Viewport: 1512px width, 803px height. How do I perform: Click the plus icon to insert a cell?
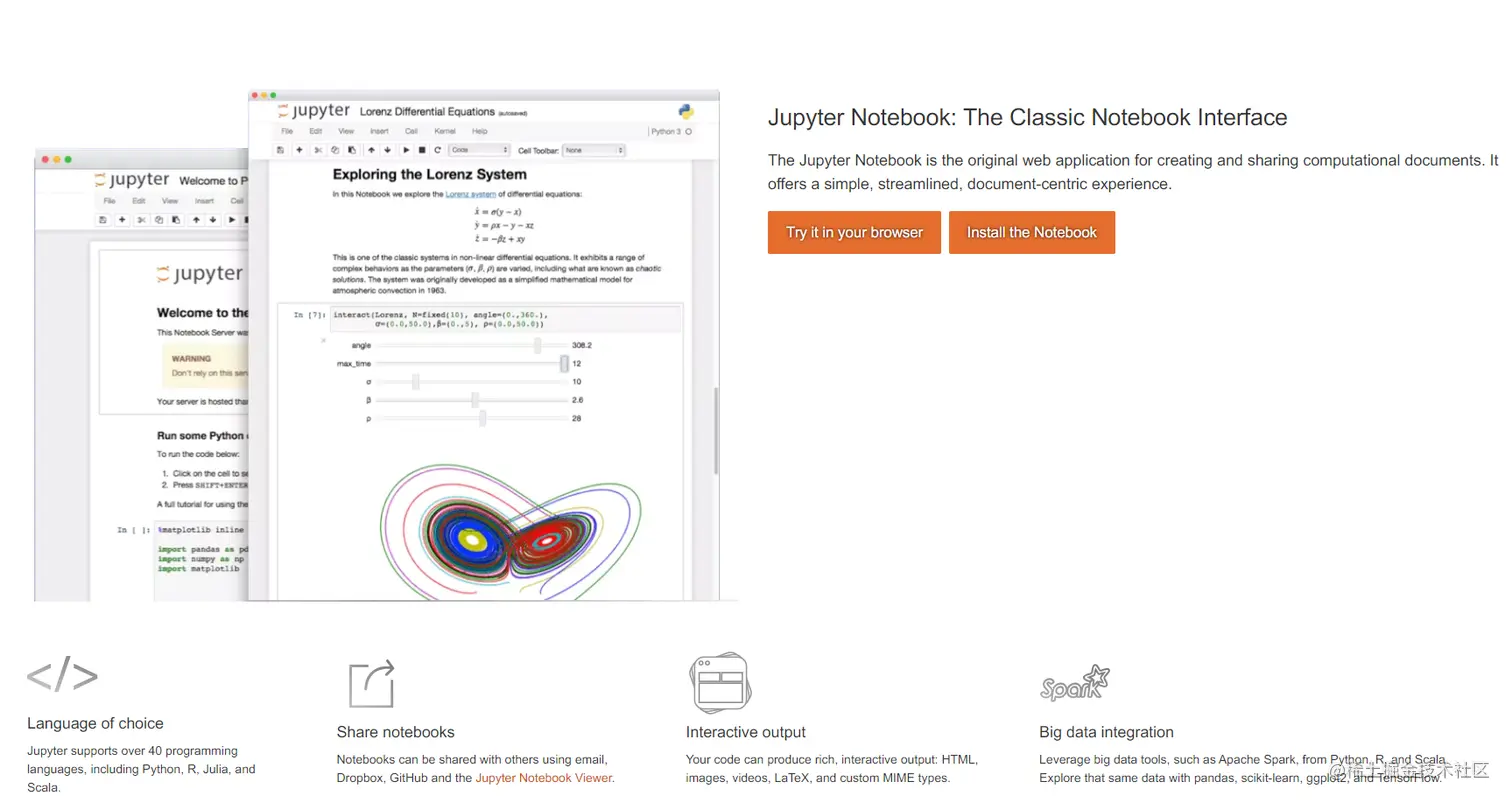(x=299, y=150)
